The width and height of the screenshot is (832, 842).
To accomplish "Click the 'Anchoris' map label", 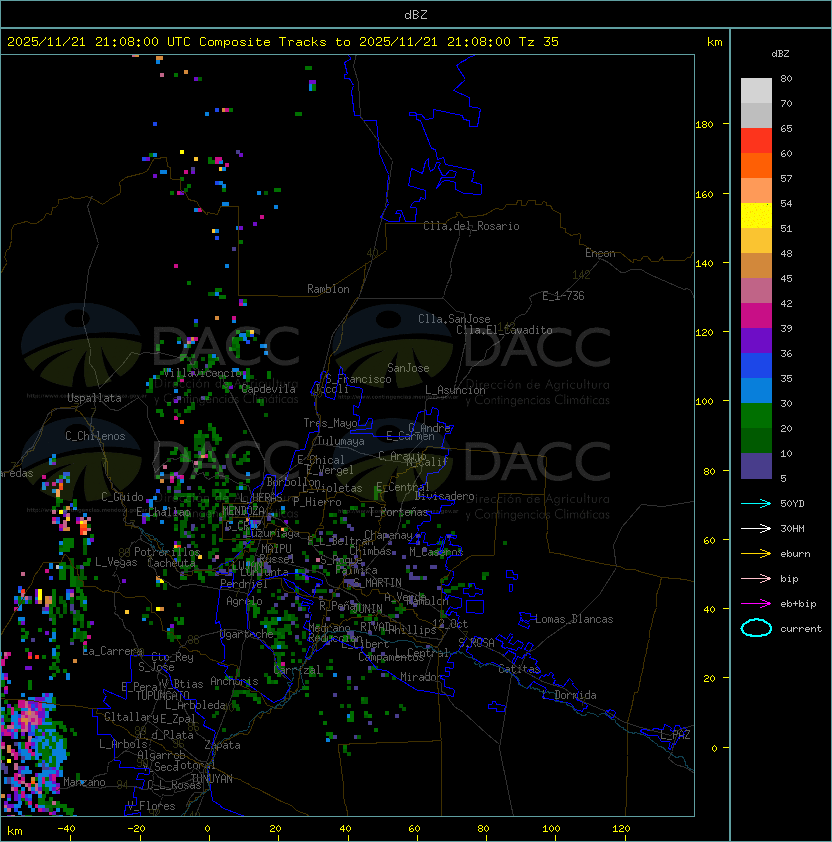I will point(234,681).
